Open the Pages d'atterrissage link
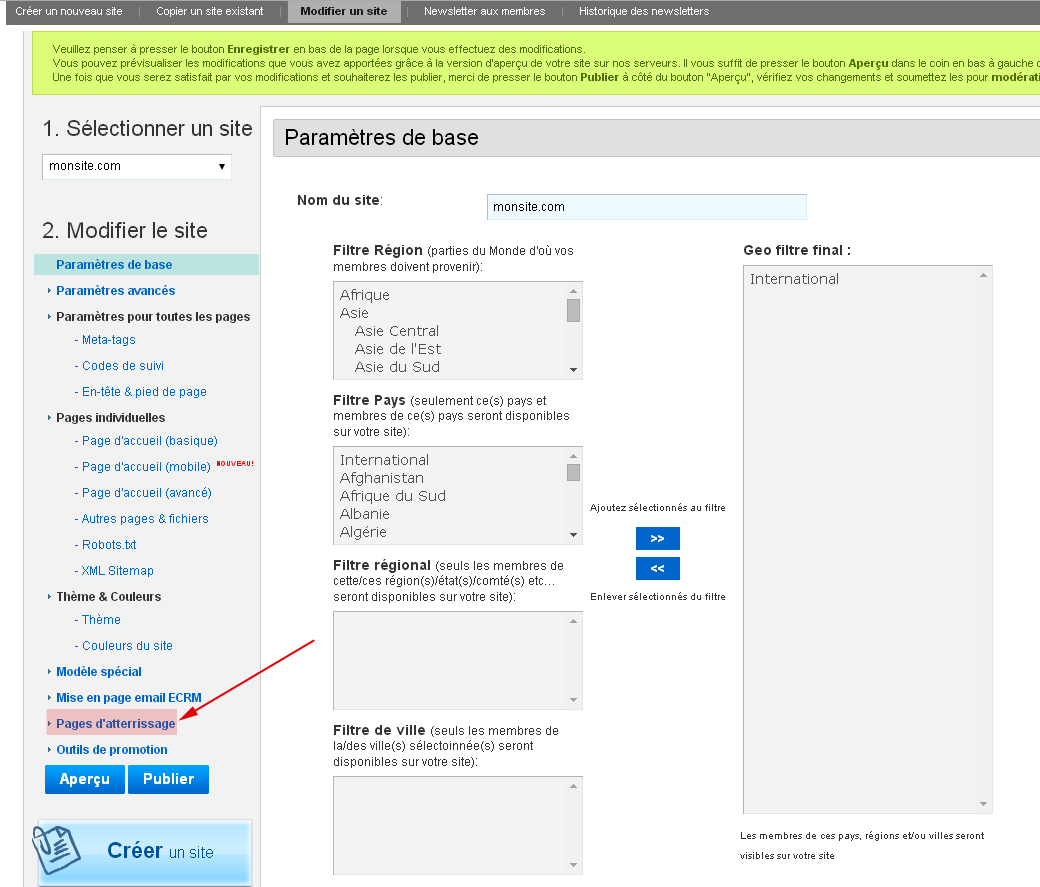Viewport: 1040px width, 887px height. click(115, 724)
